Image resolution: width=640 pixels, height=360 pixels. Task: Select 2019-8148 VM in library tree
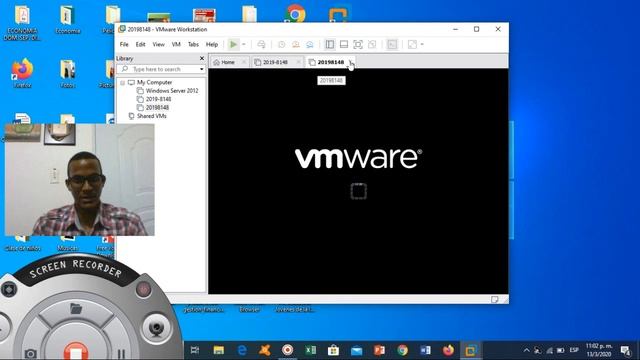(158, 99)
